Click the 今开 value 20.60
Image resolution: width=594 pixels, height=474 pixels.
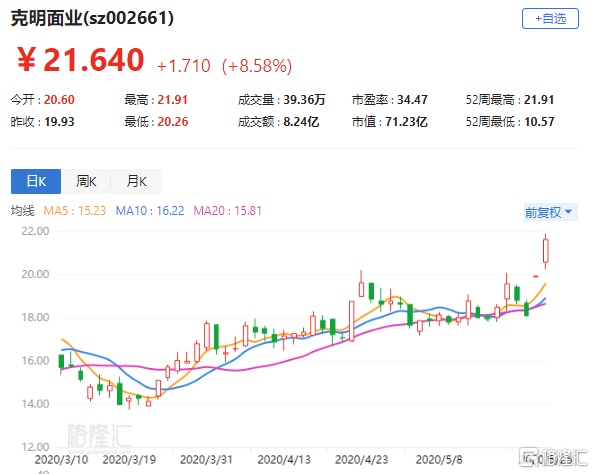click(59, 100)
